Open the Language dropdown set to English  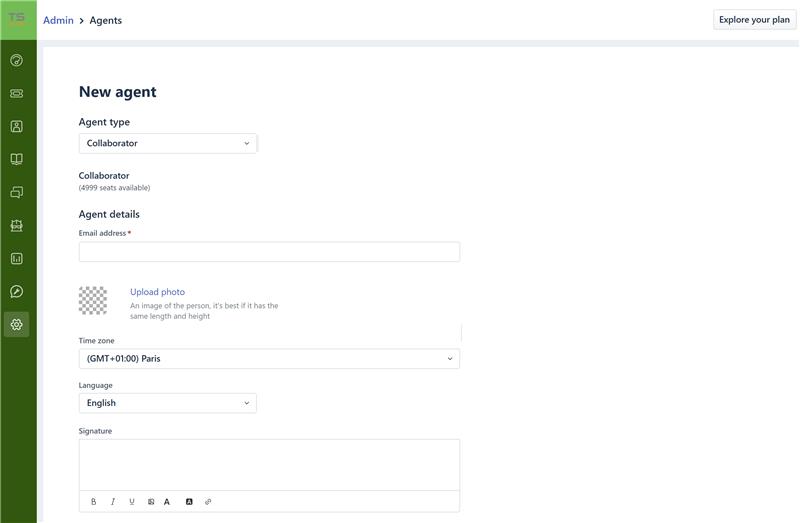tap(168, 403)
